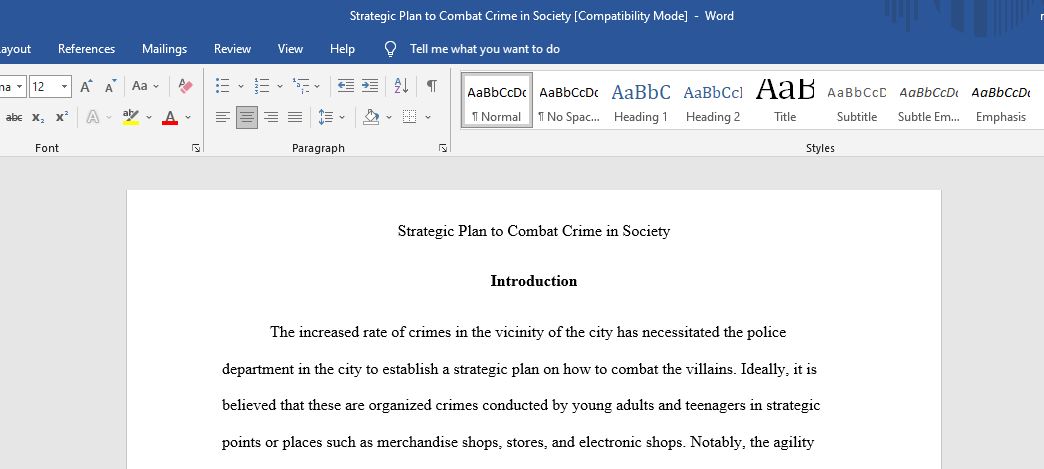
Task: Apply red font color
Action: [170, 117]
